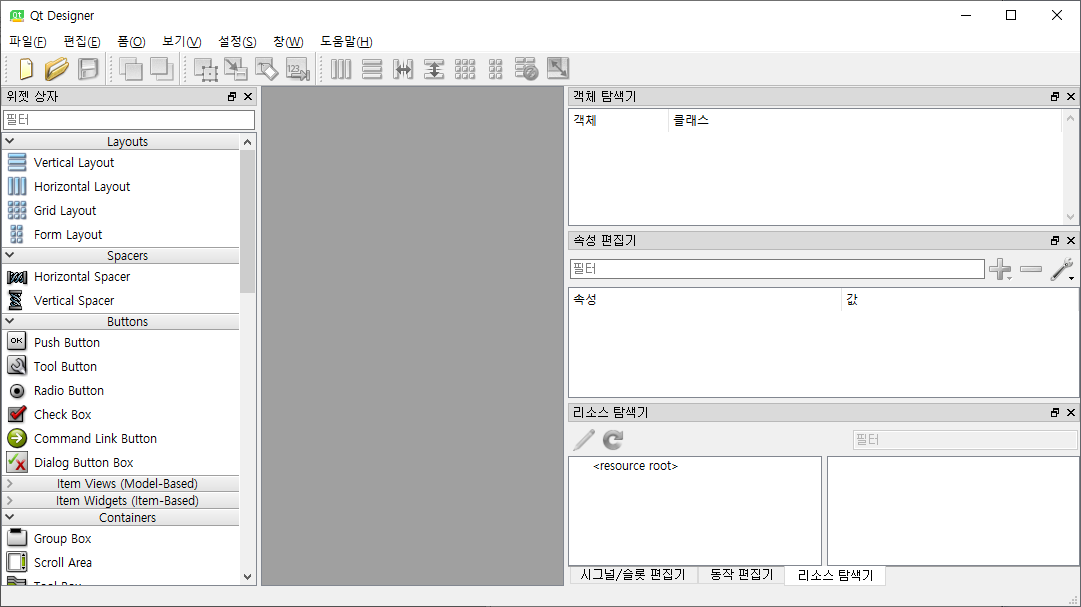1081x607 pixels.
Task: Switch to Edit Signals/Slots mode
Action: click(x=236, y=69)
